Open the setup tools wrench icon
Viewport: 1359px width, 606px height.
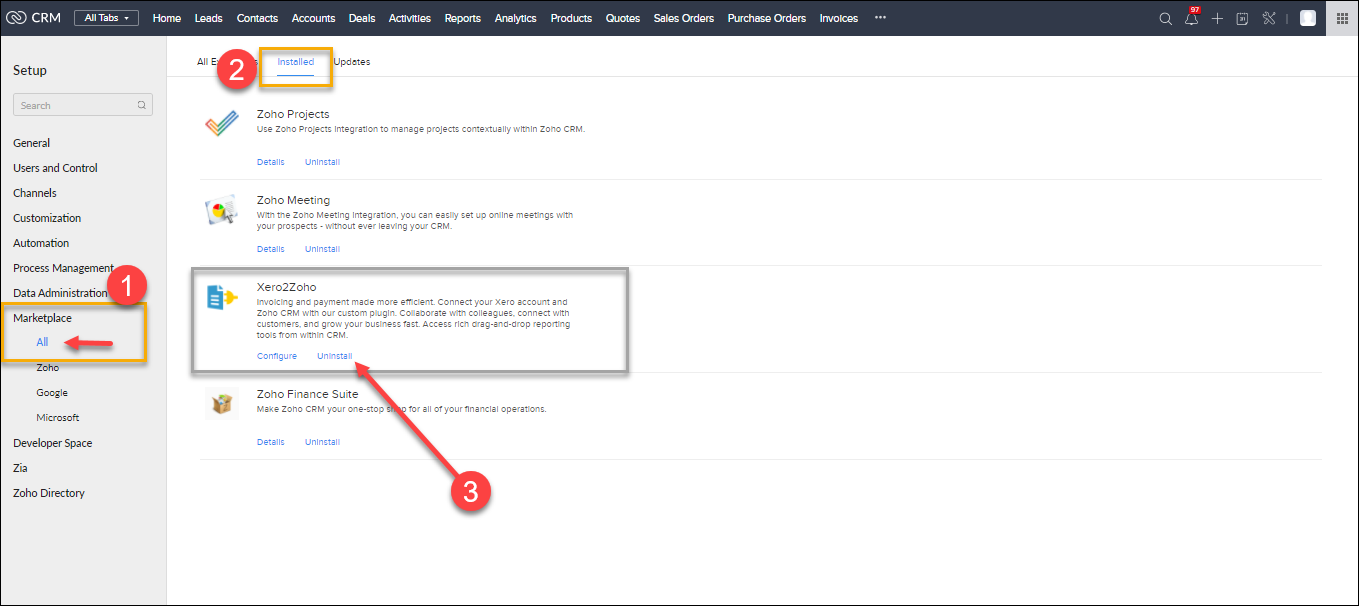1269,18
